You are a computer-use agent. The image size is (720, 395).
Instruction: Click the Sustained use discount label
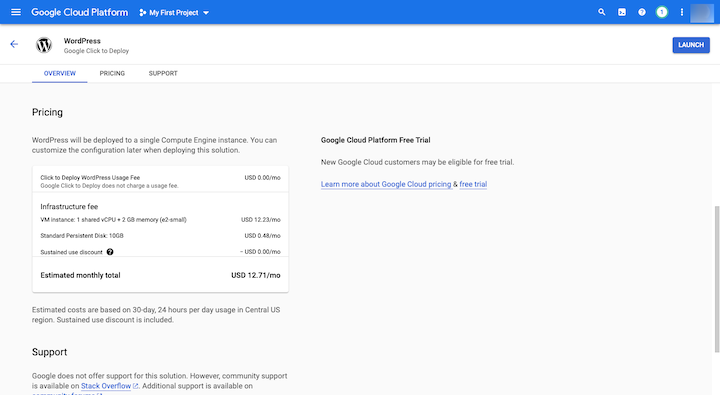coord(72,252)
